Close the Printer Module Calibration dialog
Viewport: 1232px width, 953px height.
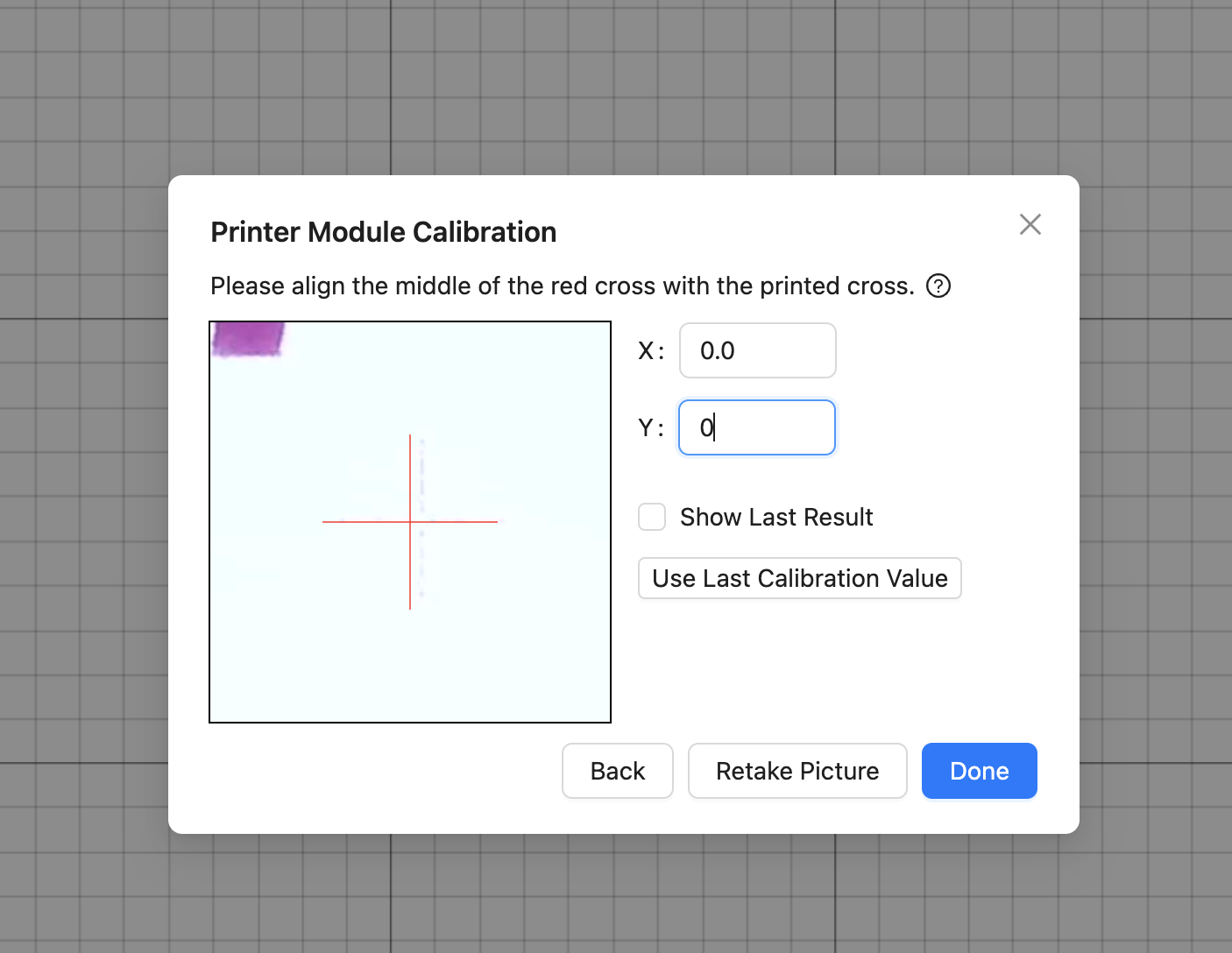coord(1030,224)
